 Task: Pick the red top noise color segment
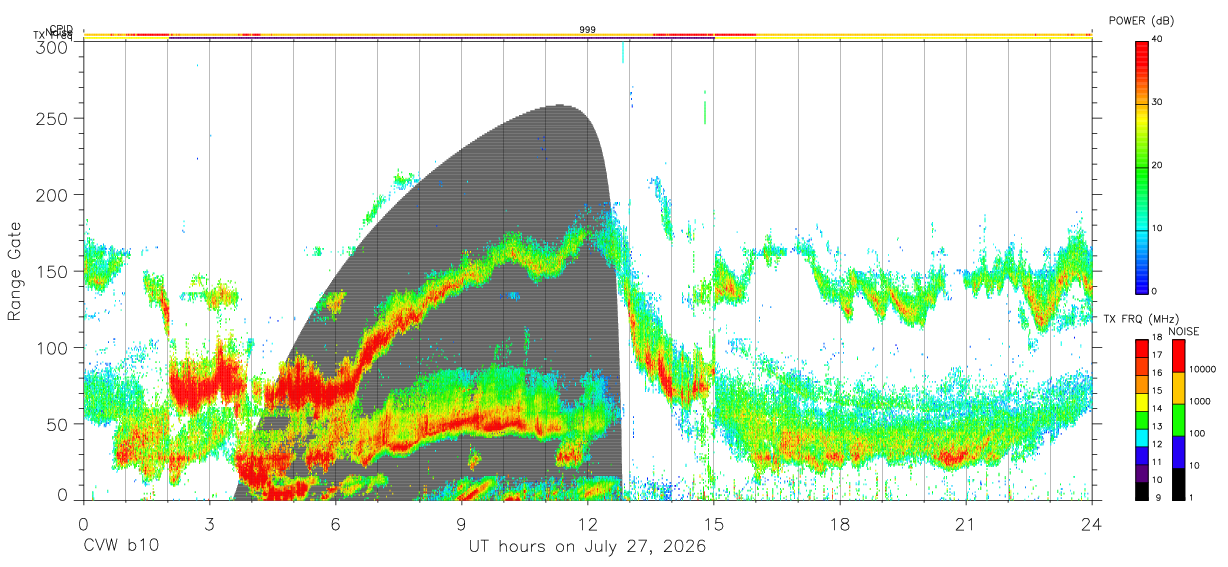point(1177,356)
